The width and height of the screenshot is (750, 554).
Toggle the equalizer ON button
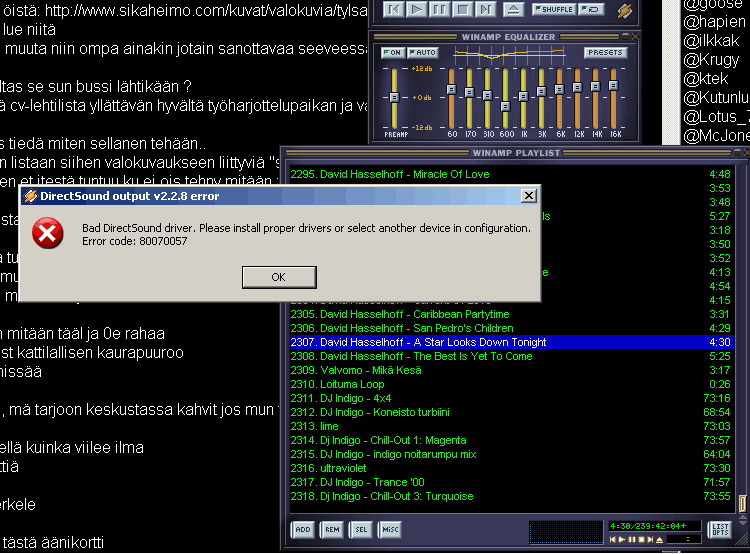393,53
